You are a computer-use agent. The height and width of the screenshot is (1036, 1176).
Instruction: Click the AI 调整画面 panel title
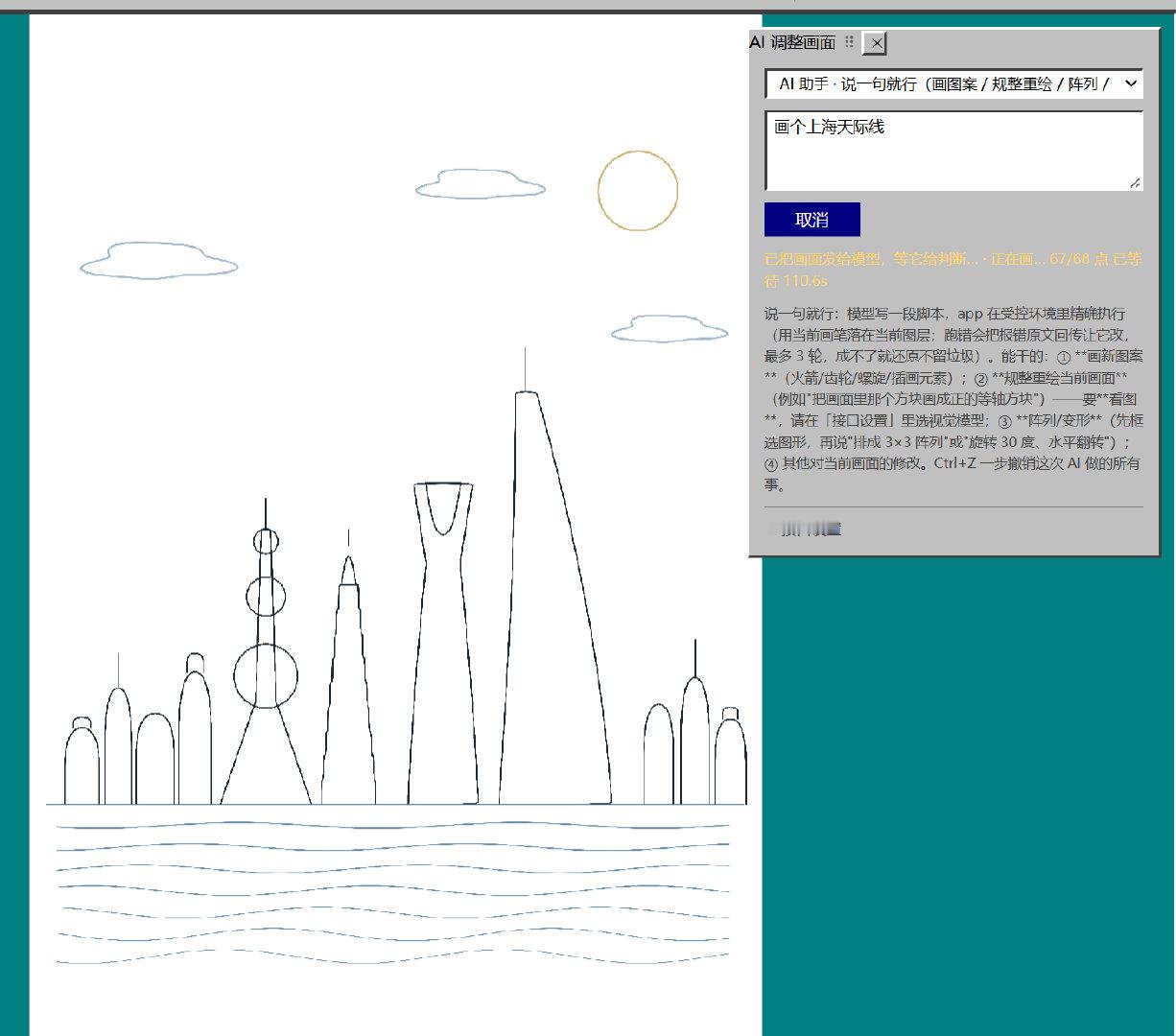(792, 42)
